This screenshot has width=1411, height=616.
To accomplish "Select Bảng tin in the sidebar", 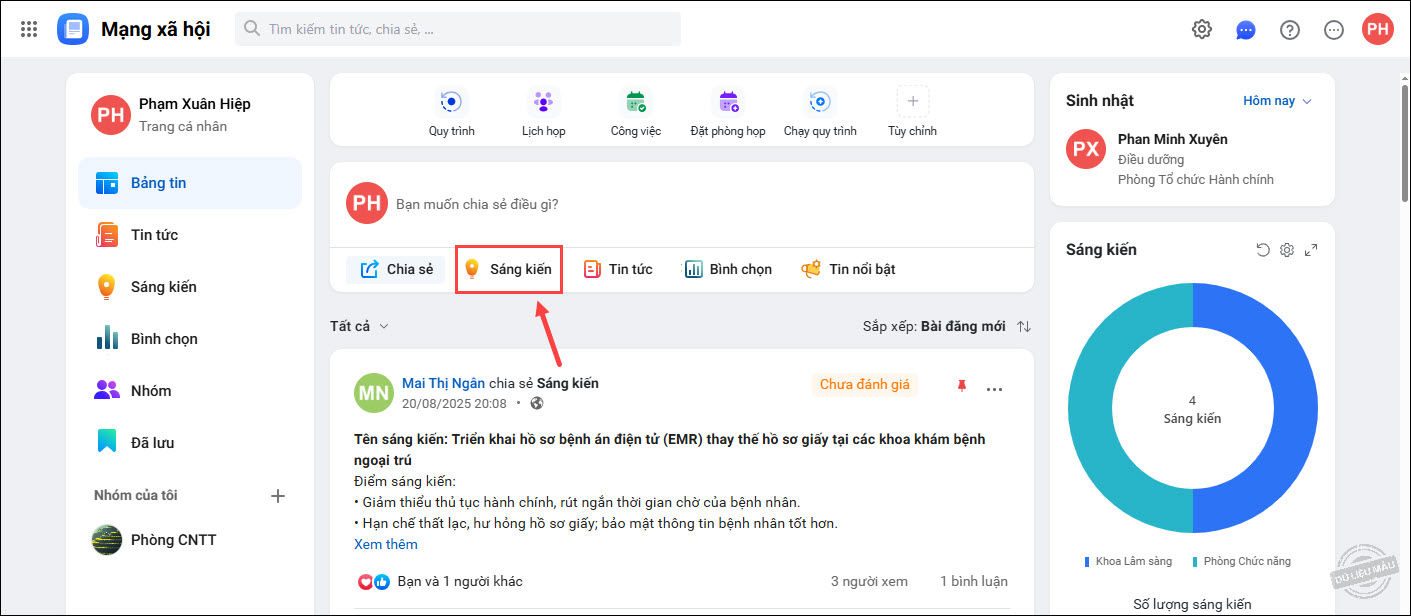I will coord(190,183).
